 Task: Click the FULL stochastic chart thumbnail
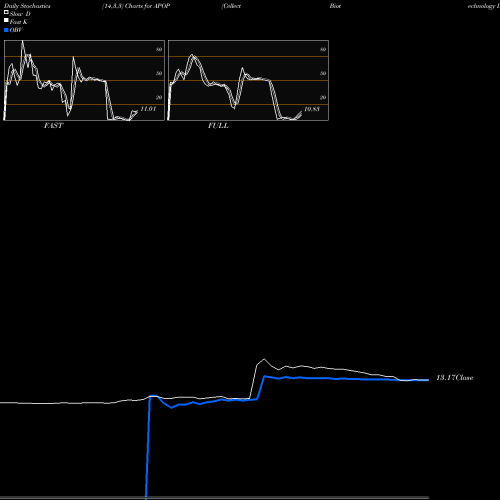(248, 80)
